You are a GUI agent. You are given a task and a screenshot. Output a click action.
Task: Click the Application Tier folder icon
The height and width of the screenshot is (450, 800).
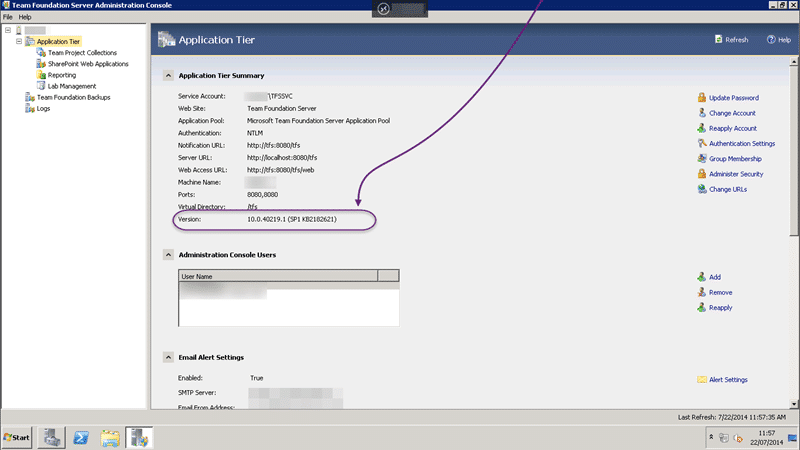click(x=30, y=41)
